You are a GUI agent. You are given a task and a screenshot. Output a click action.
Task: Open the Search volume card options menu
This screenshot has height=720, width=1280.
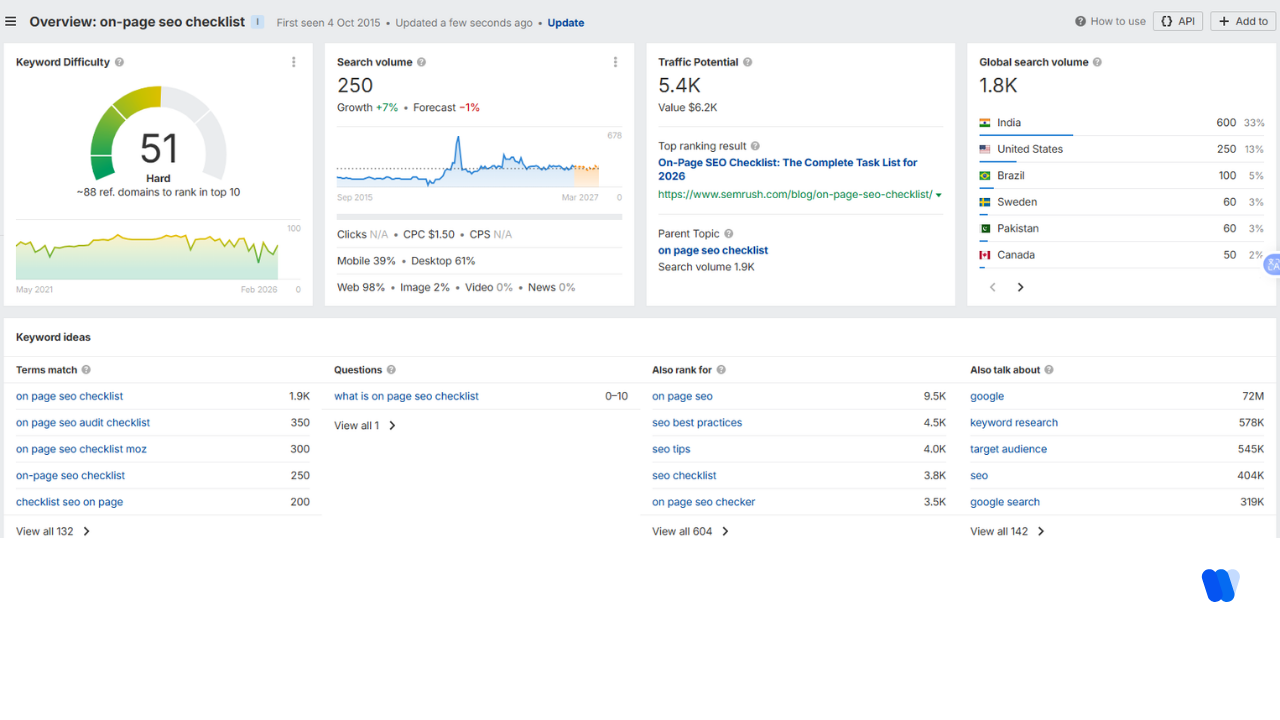tap(615, 62)
